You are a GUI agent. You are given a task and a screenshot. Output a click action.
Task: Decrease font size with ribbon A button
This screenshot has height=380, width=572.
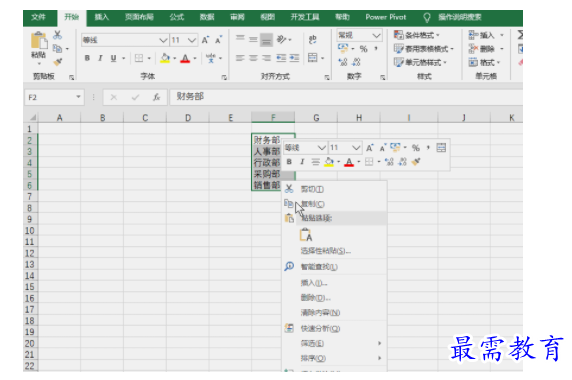point(218,40)
